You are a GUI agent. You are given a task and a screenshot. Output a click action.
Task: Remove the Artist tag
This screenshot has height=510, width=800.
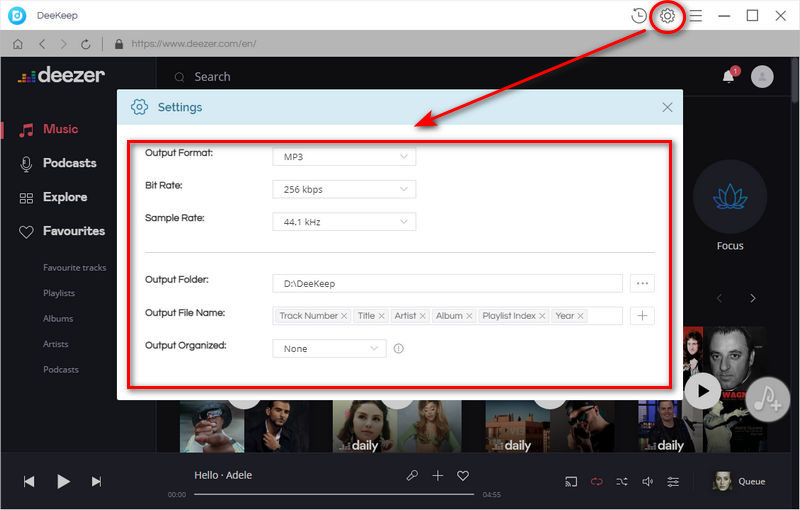click(422, 316)
